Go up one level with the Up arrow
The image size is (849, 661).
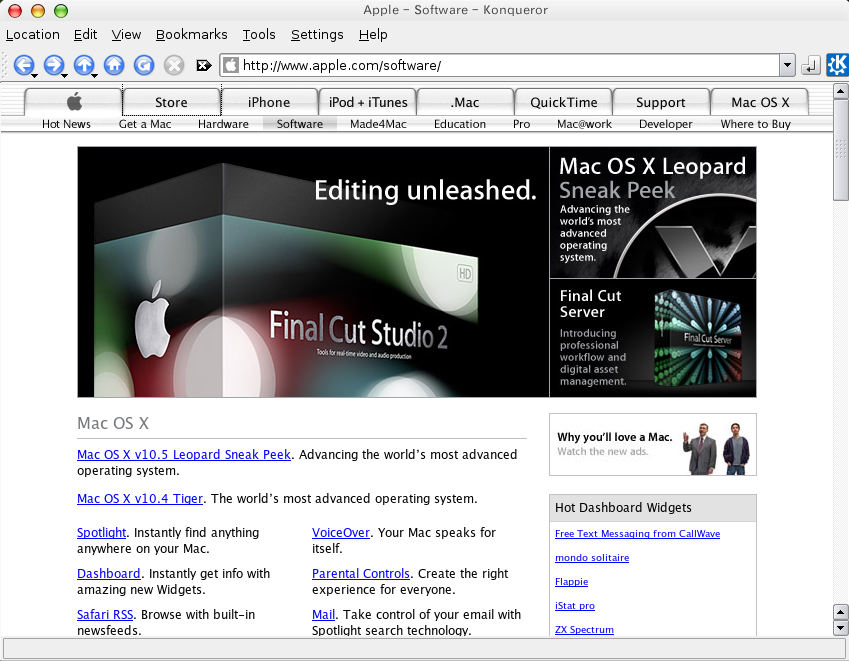click(x=84, y=66)
